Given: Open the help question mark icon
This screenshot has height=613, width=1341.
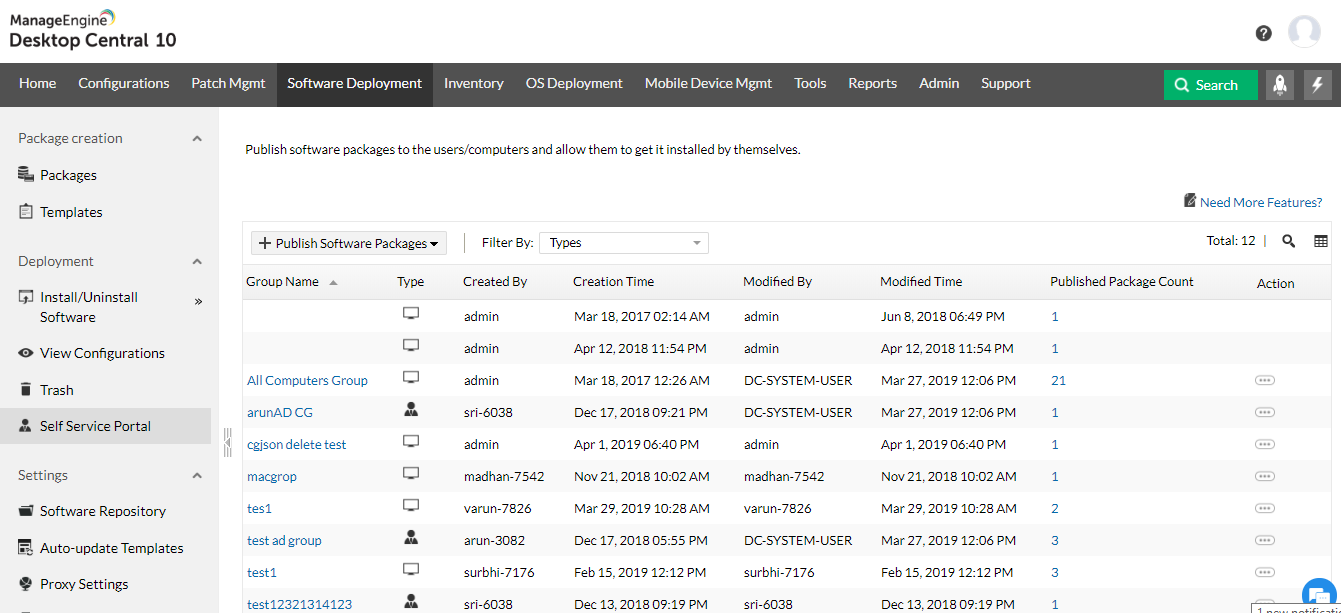Looking at the screenshot, I should tap(1263, 32).
